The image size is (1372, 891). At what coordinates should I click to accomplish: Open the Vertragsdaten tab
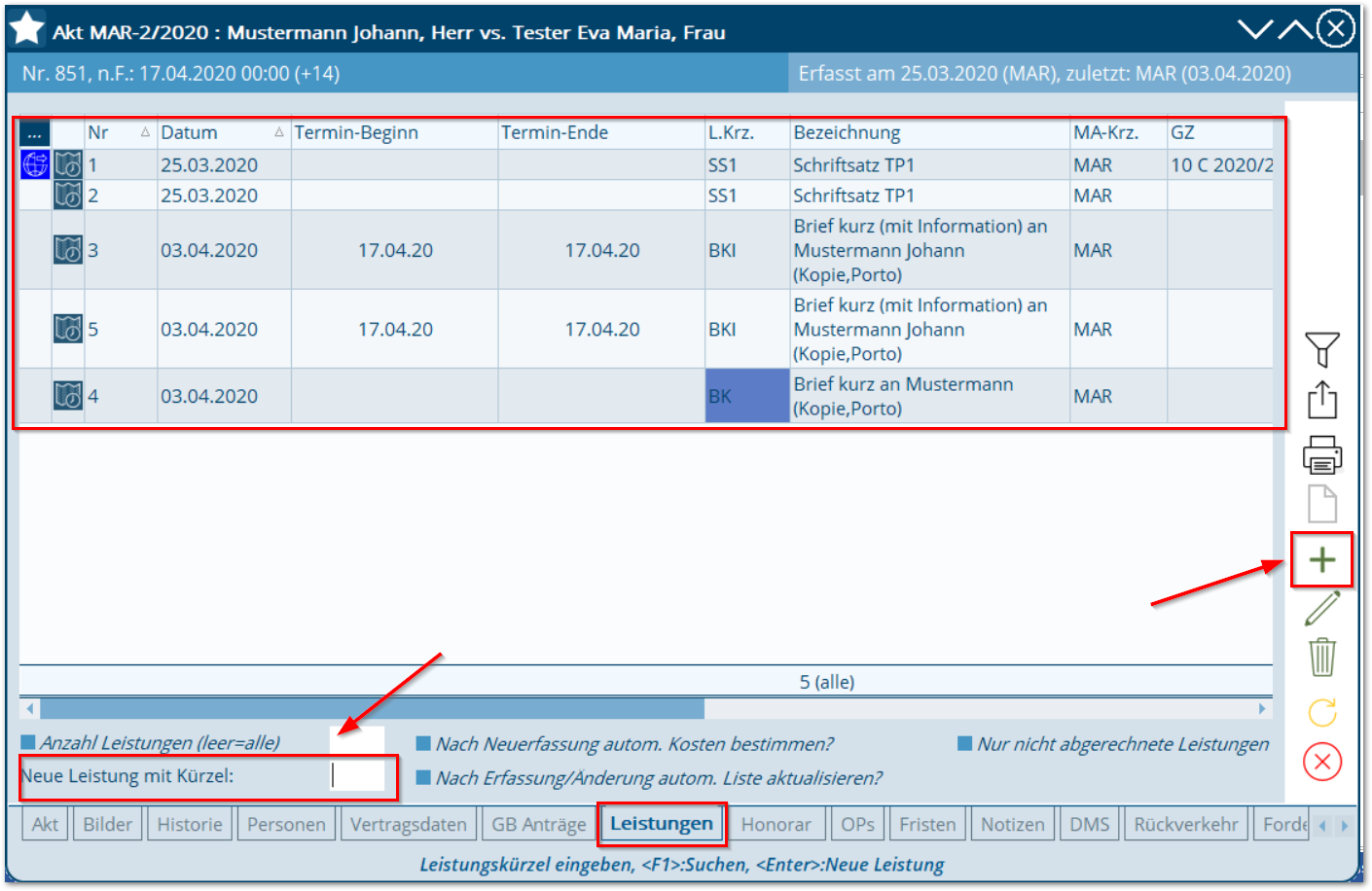click(x=409, y=824)
